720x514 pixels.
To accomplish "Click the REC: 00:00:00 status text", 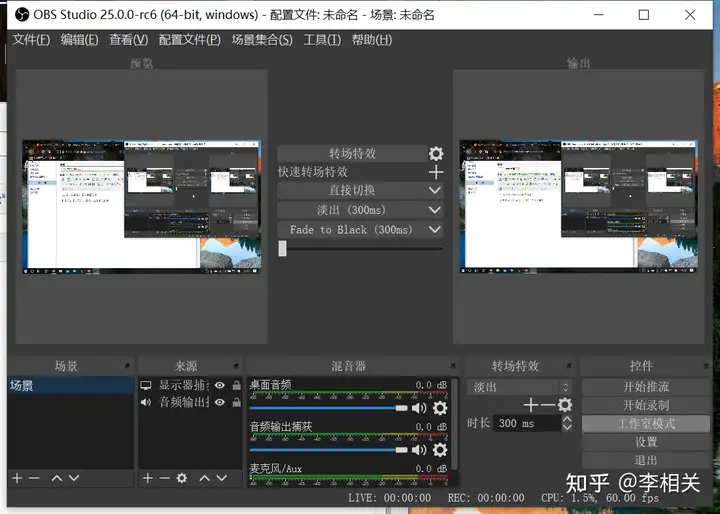I will (486, 498).
